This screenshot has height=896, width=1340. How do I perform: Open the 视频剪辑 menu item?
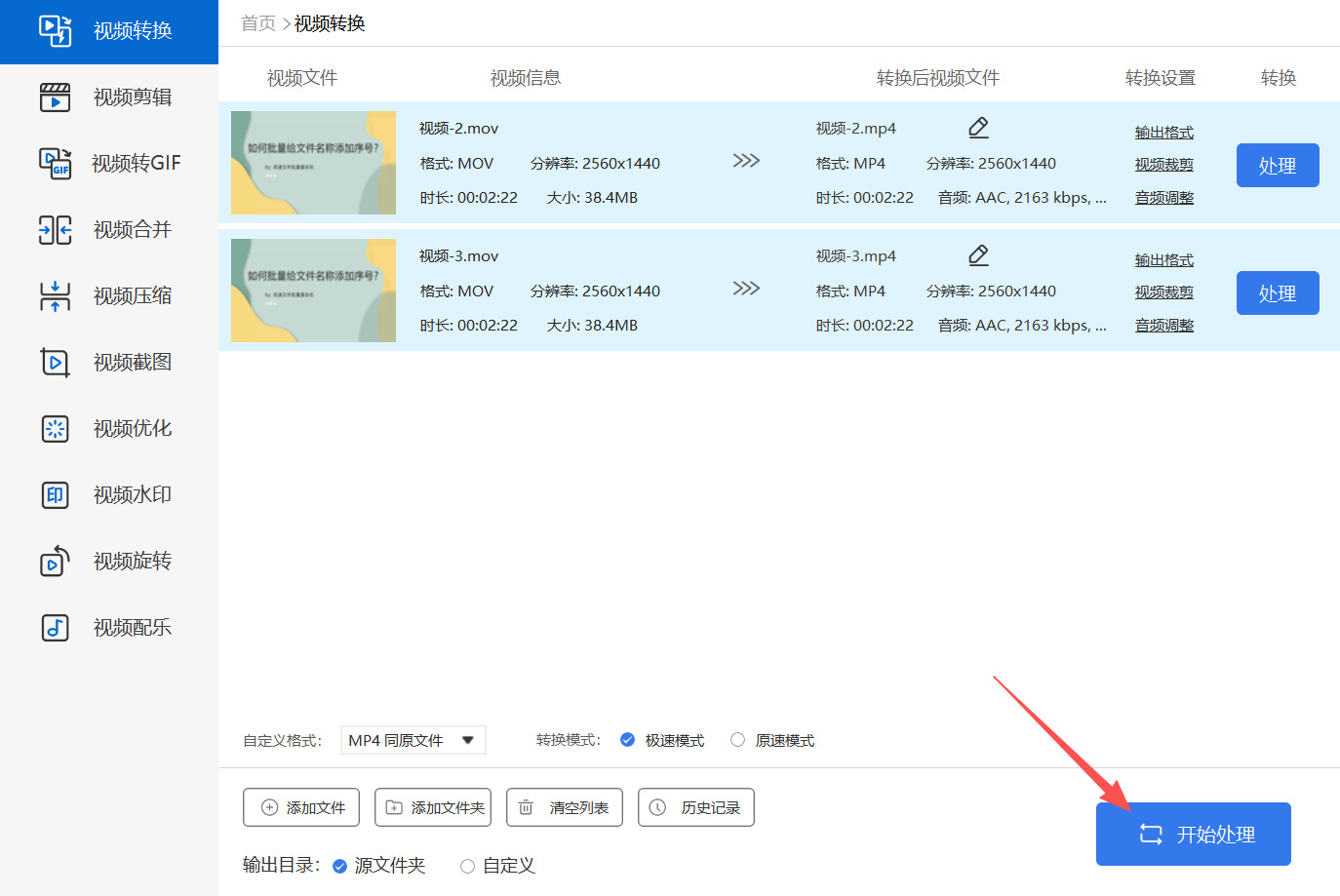[x=109, y=97]
